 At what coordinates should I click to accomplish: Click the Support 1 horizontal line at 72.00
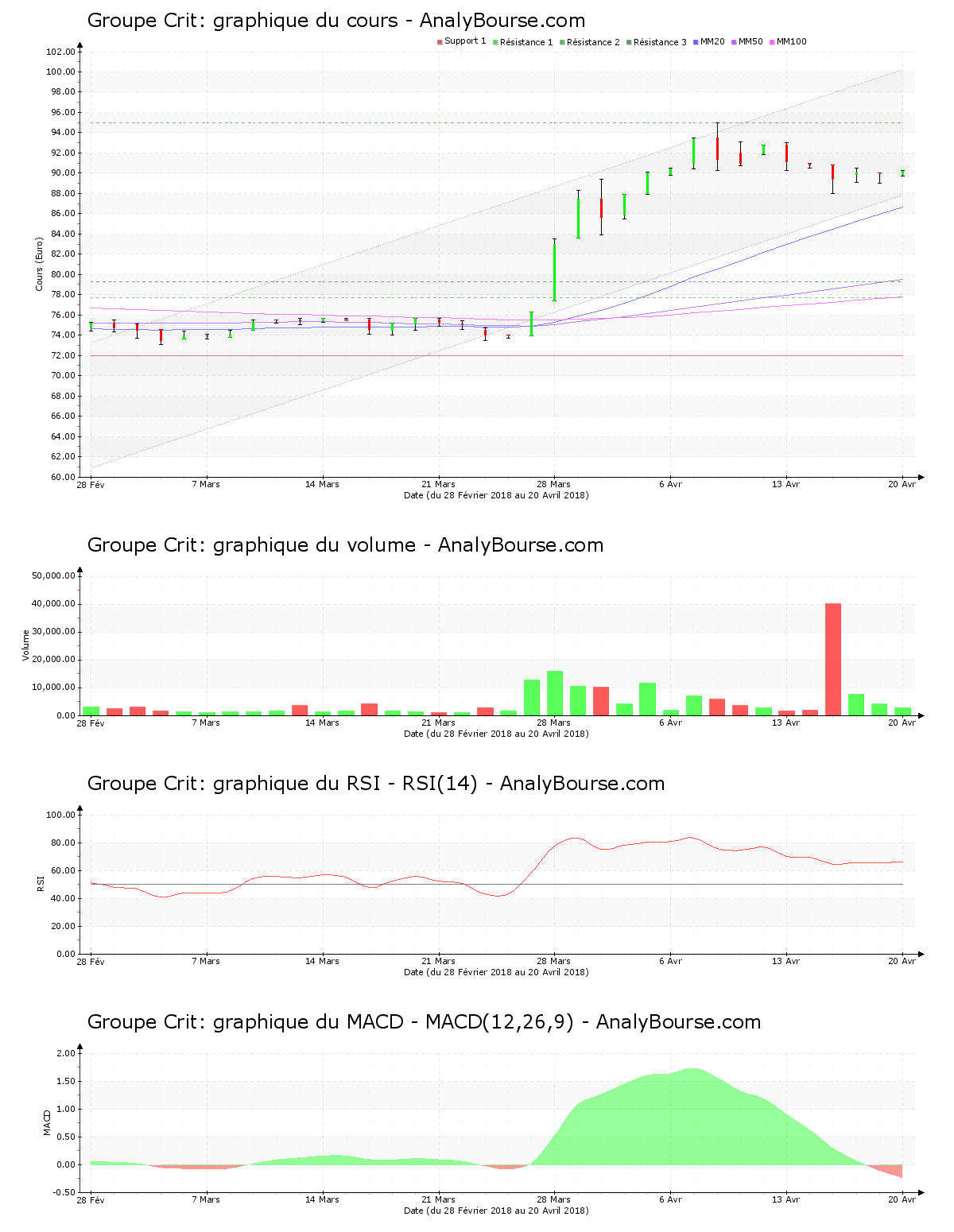coord(497,355)
